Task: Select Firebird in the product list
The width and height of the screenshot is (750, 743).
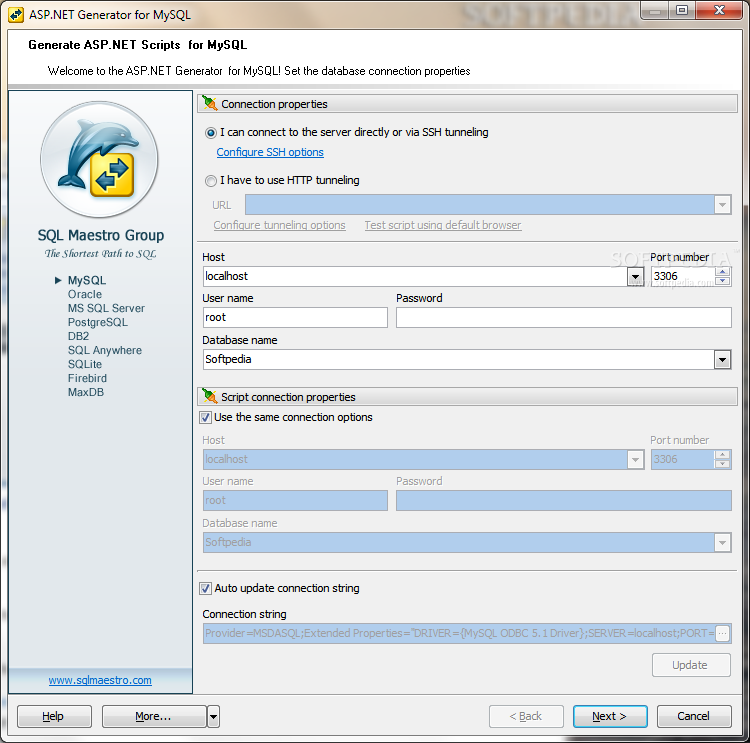Action: [87, 378]
